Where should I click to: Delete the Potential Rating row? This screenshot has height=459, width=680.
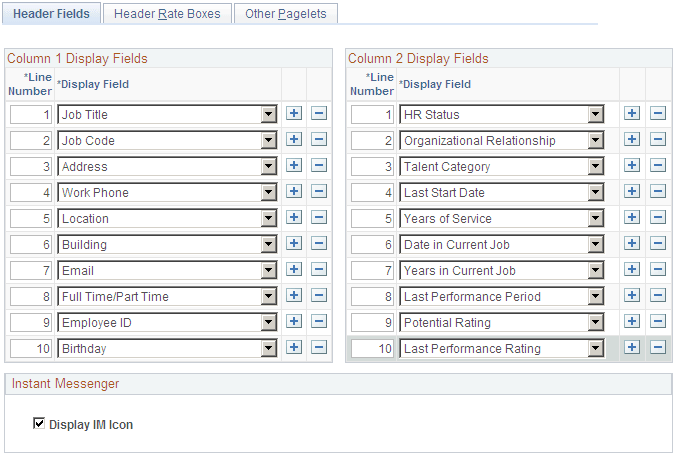click(x=658, y=322)
